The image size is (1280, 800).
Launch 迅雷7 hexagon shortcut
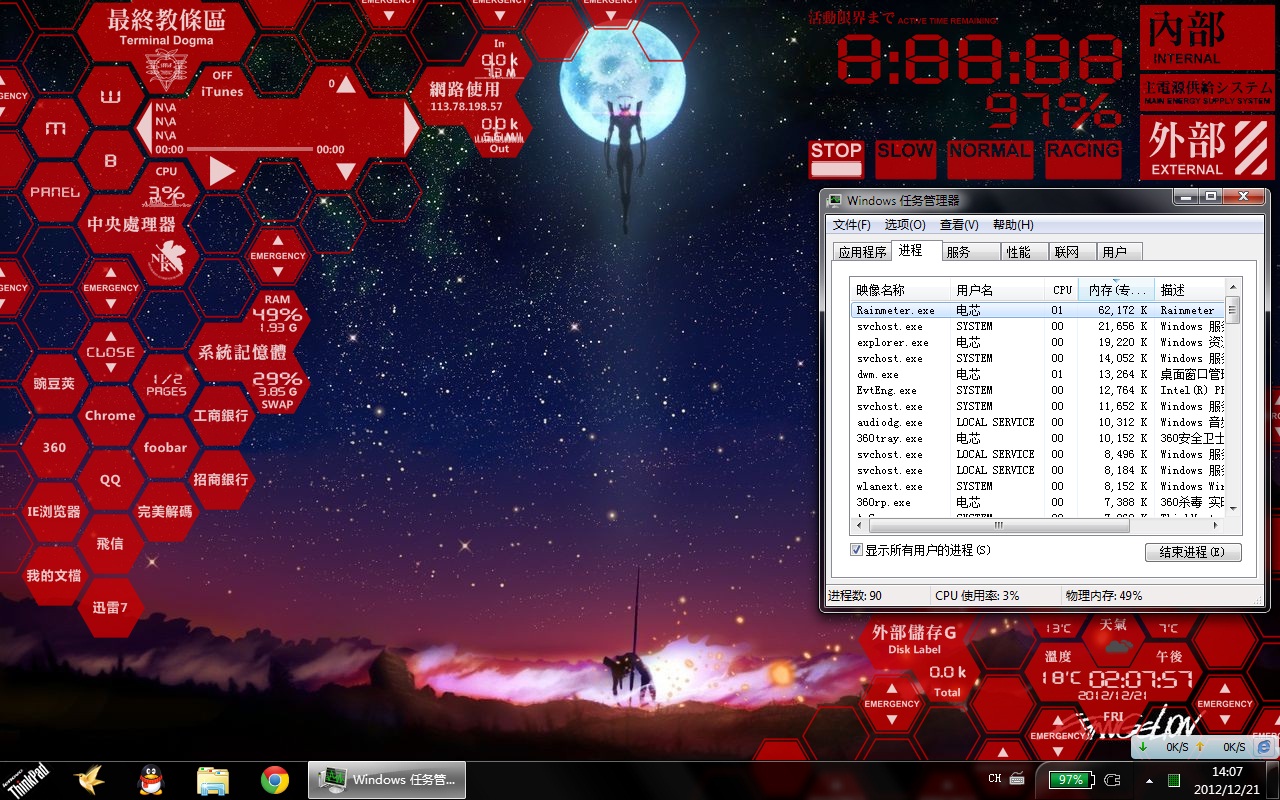tap(110, 608)
